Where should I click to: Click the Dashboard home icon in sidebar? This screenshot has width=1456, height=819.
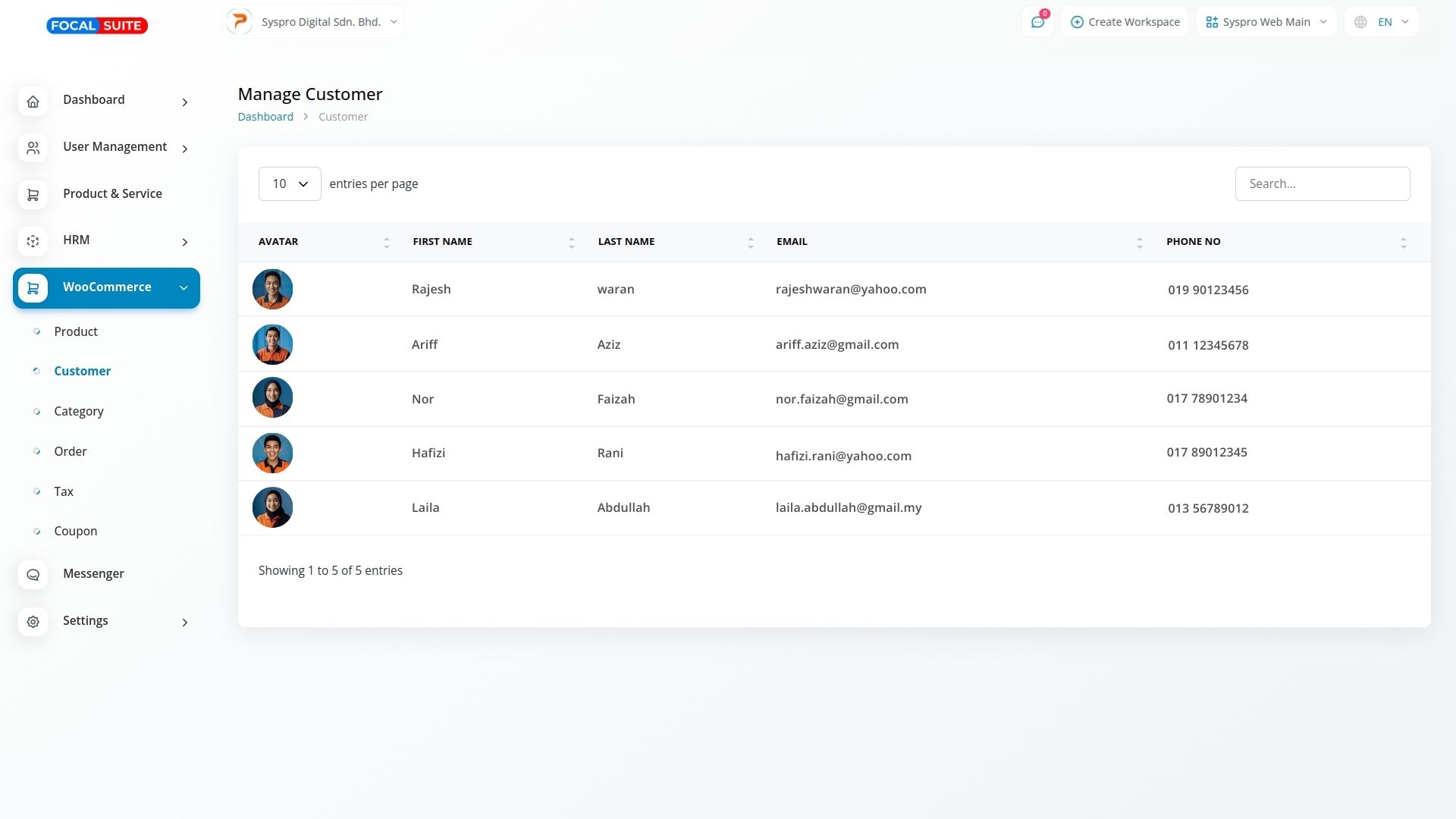(x=33, y=102)
